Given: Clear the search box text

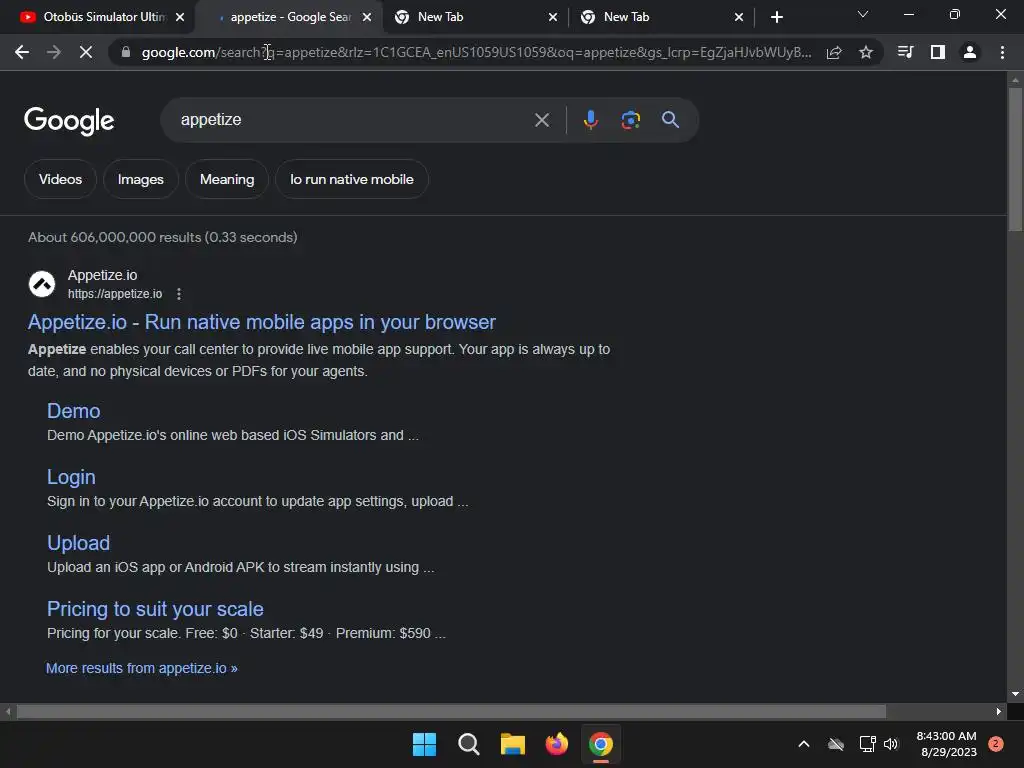Looking at the screenshot, I should point(542,120).
